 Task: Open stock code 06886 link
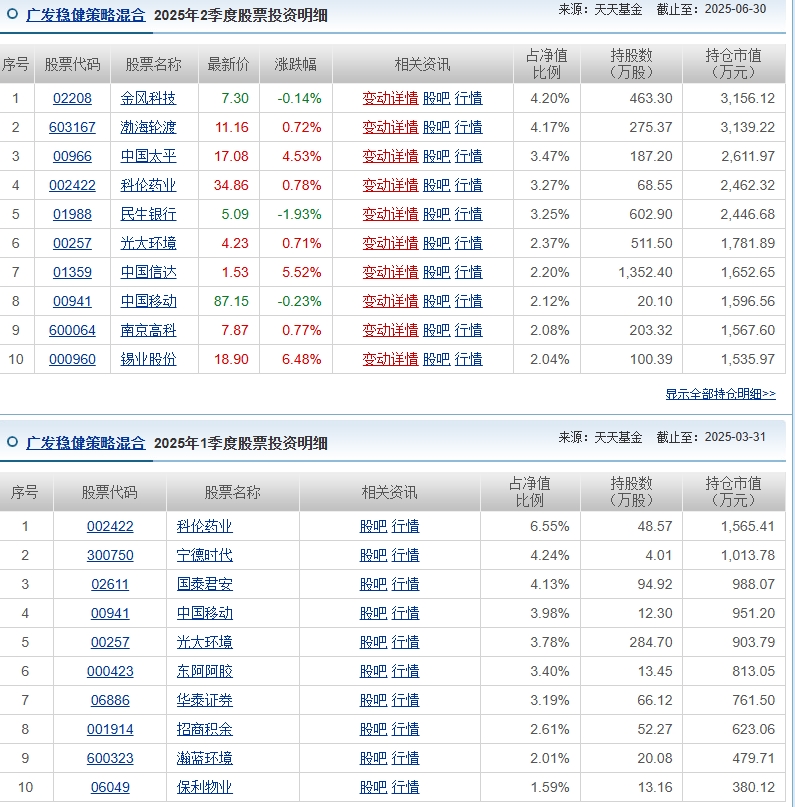(x=110, y=700)
